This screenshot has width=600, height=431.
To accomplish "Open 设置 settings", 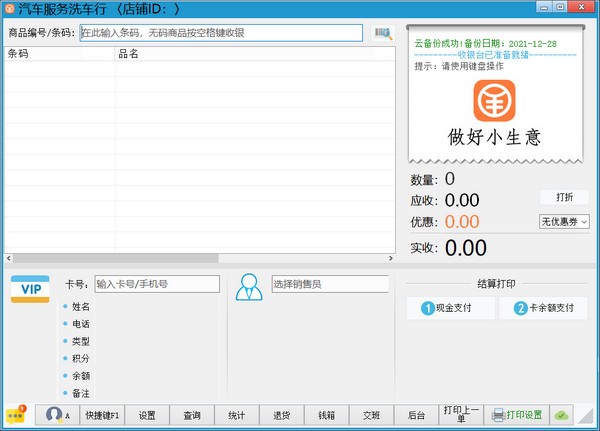I will point(147,415).
